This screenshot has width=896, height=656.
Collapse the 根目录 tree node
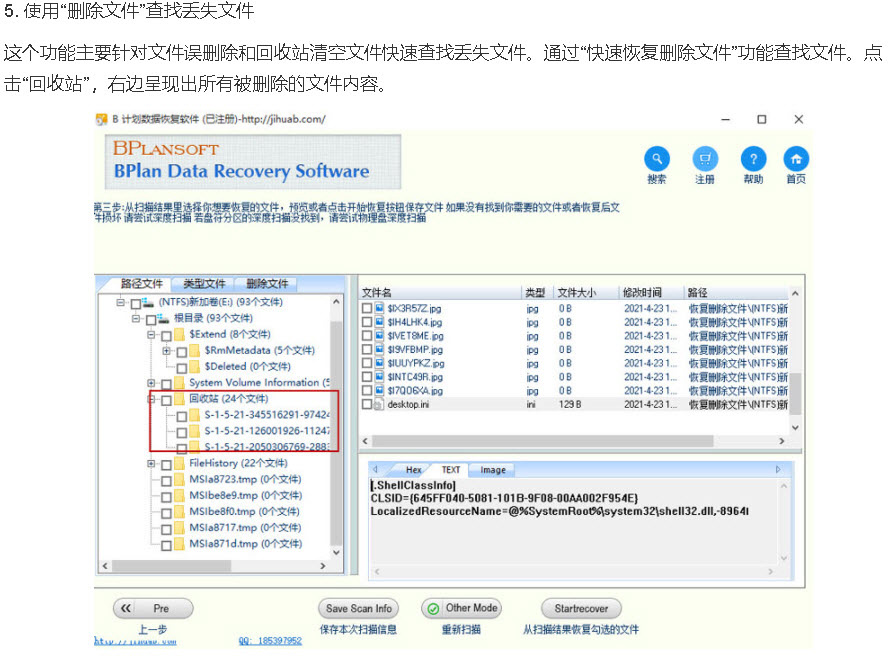coord(135,318)
